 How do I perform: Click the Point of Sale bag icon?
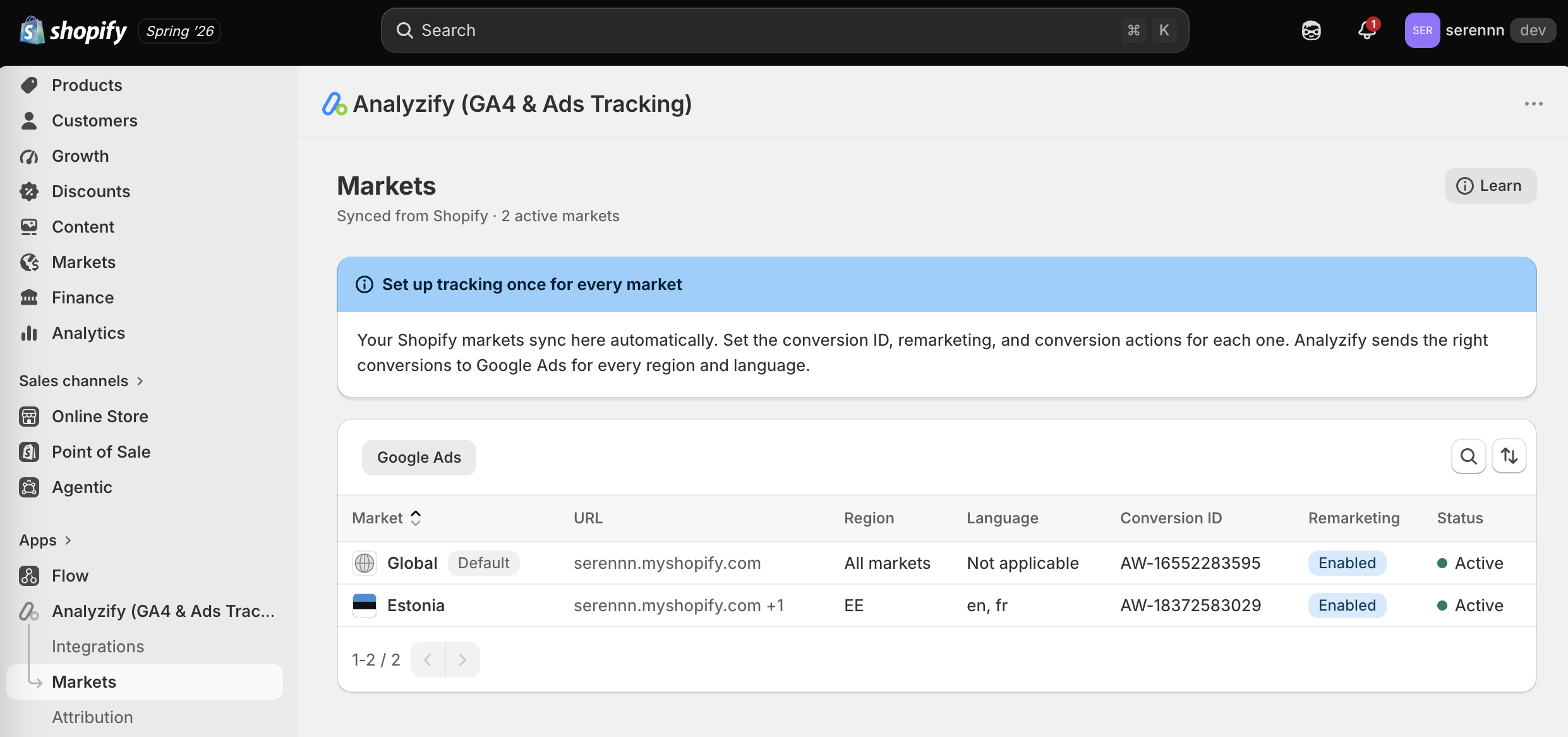point(29,452)
